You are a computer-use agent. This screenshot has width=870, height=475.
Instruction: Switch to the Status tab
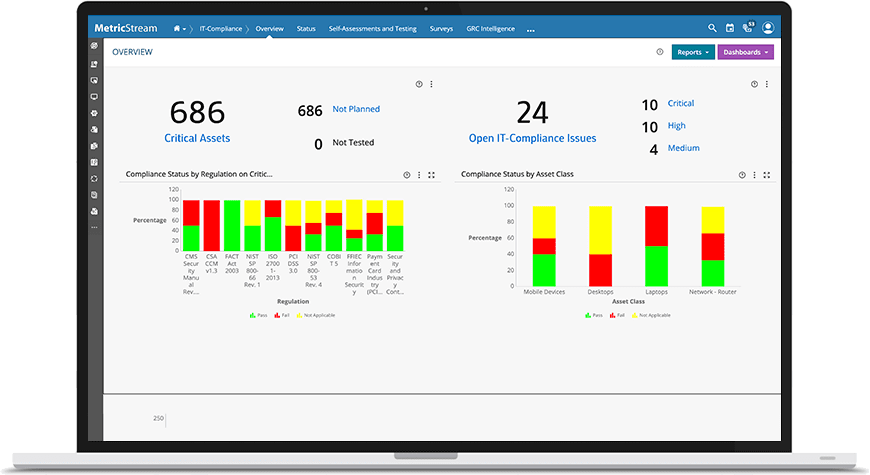point(306,28)
